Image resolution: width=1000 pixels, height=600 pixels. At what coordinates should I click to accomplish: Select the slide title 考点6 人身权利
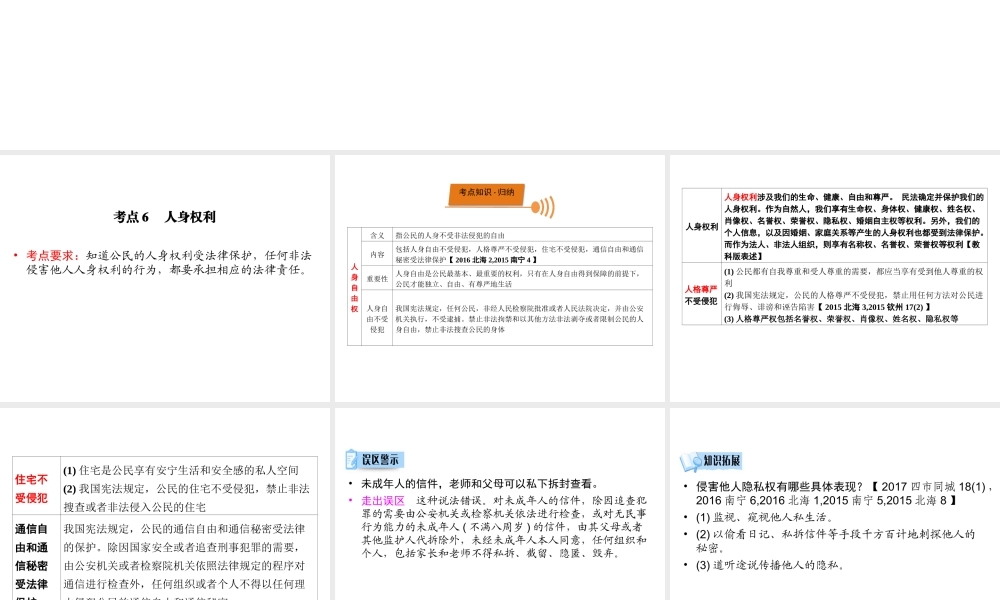click(x=165, y=217)
